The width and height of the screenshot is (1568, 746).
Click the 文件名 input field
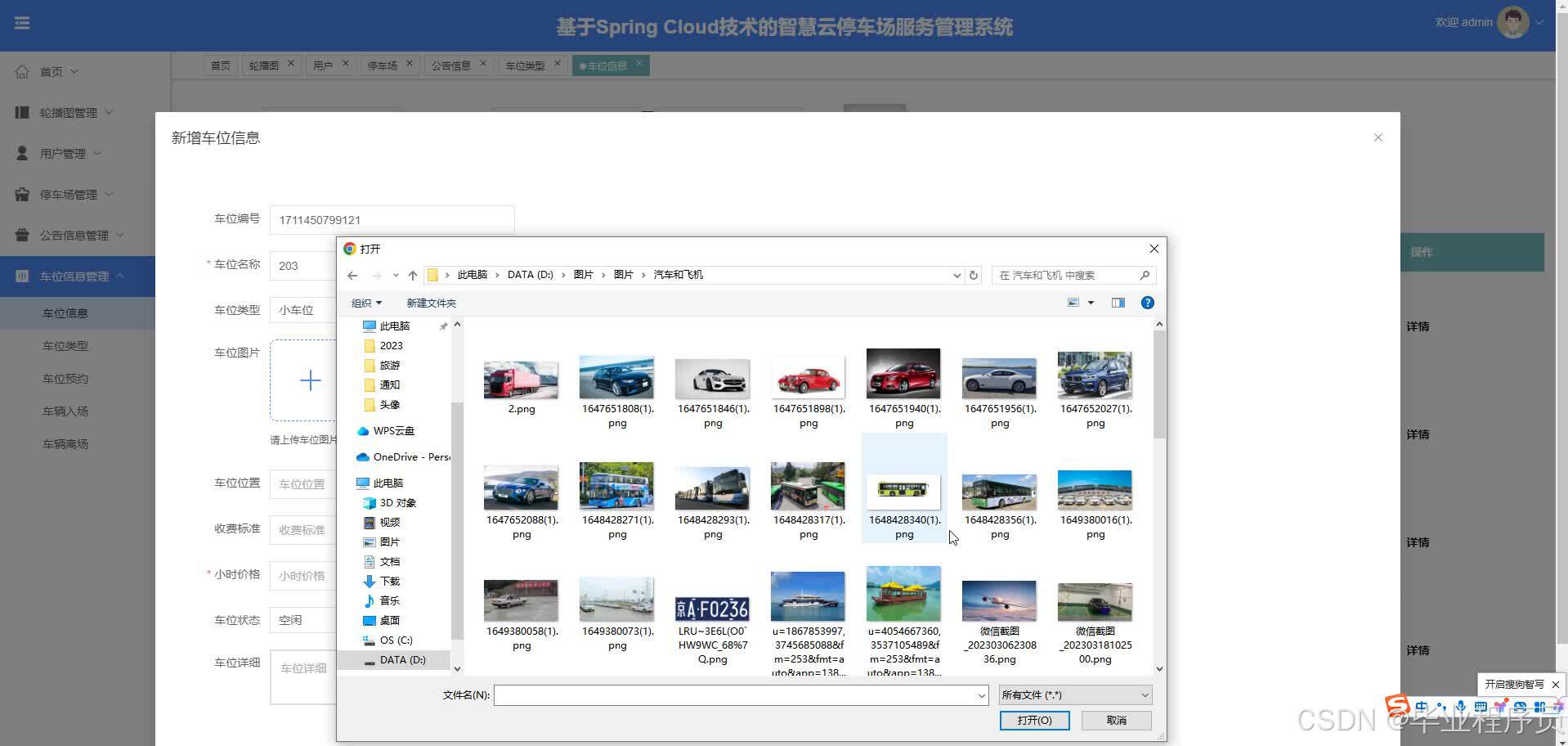pos(734,695)
